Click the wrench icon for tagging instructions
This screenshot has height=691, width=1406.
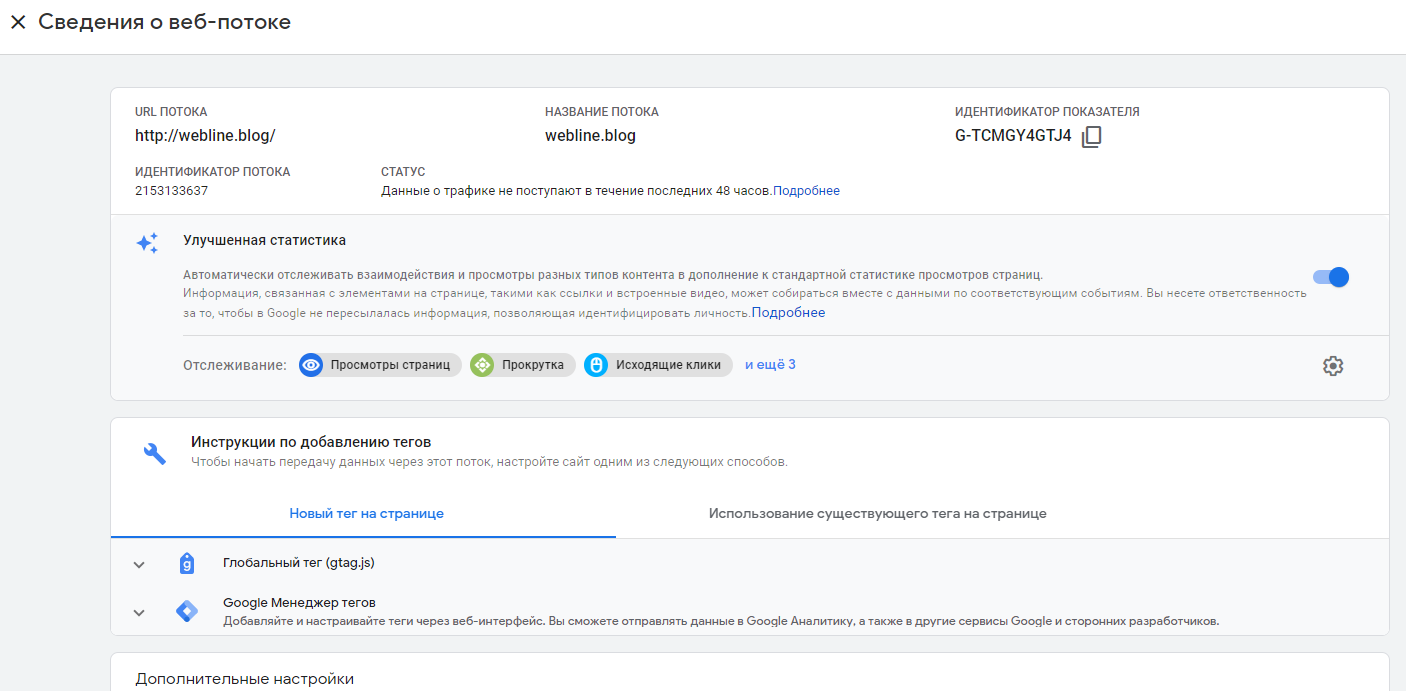coord(155,453)
